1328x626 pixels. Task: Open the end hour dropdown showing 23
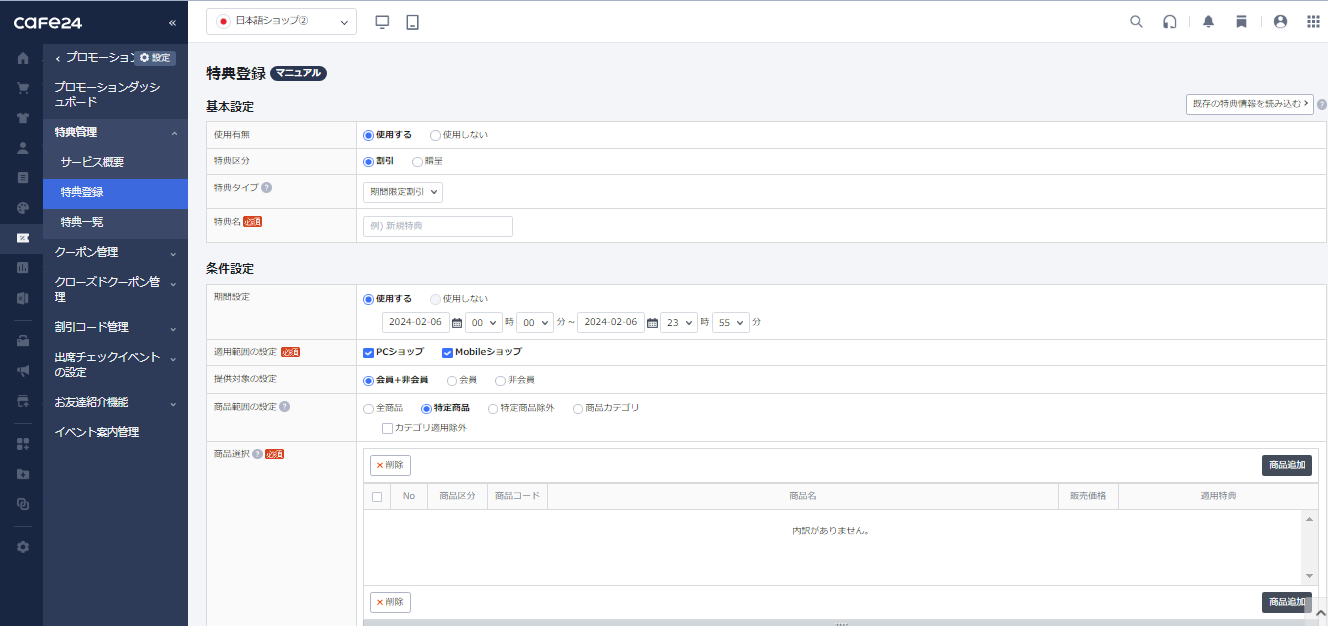[679, 323]
